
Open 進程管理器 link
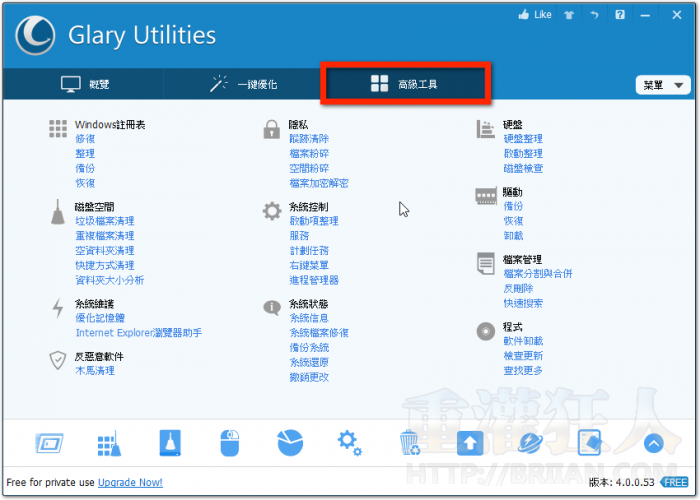click(x=314, y=280)
